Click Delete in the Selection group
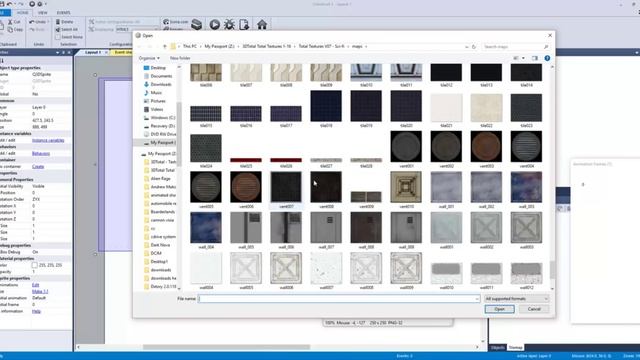This screenshot has width=640, height=360. (x=64, y=22)
